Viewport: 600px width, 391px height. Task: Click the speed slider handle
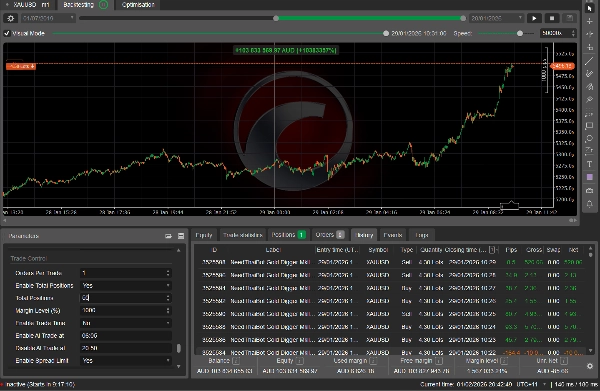pyautogui.click(x=520, y=33)
